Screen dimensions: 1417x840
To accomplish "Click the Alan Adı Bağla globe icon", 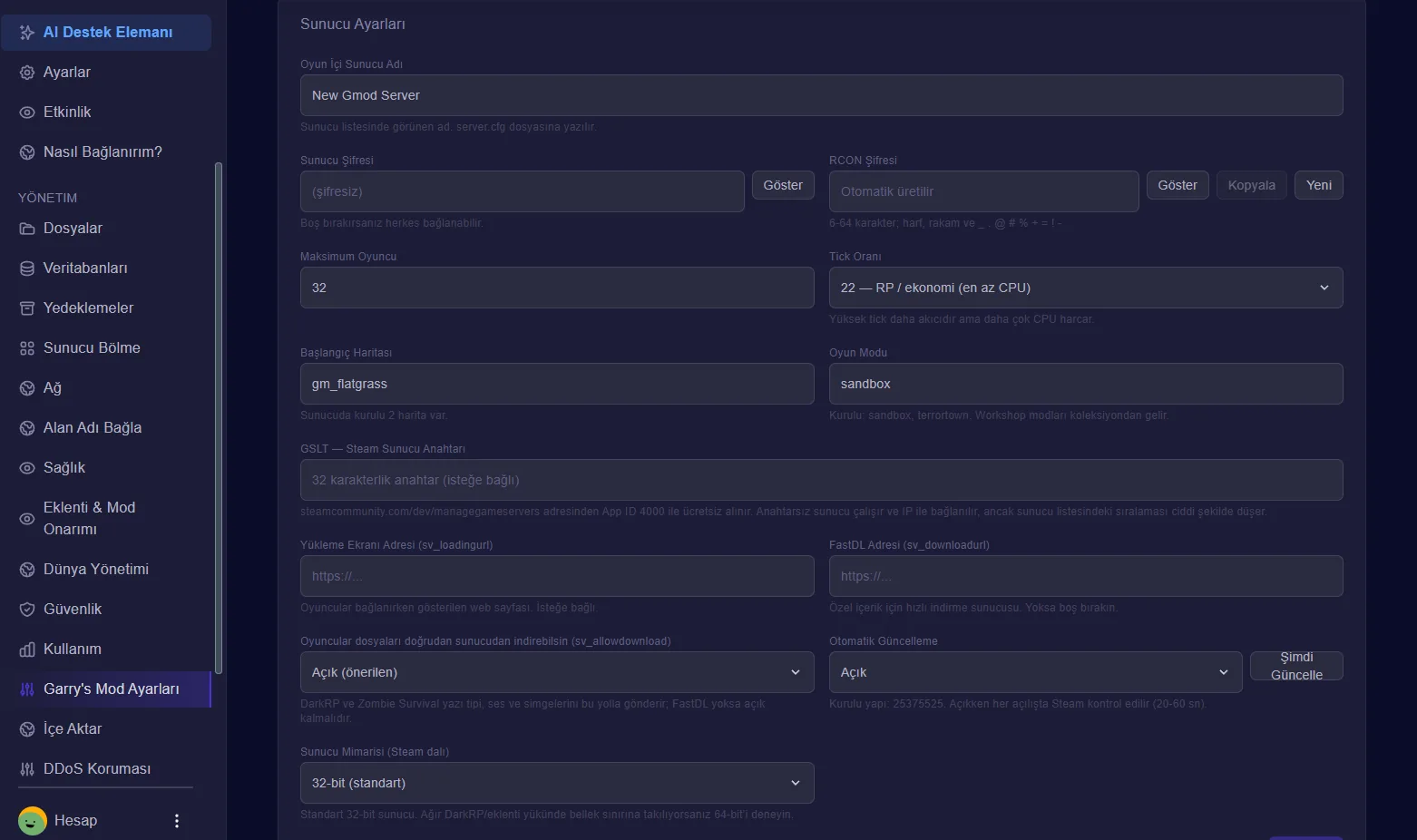I will tap(27, 428).
